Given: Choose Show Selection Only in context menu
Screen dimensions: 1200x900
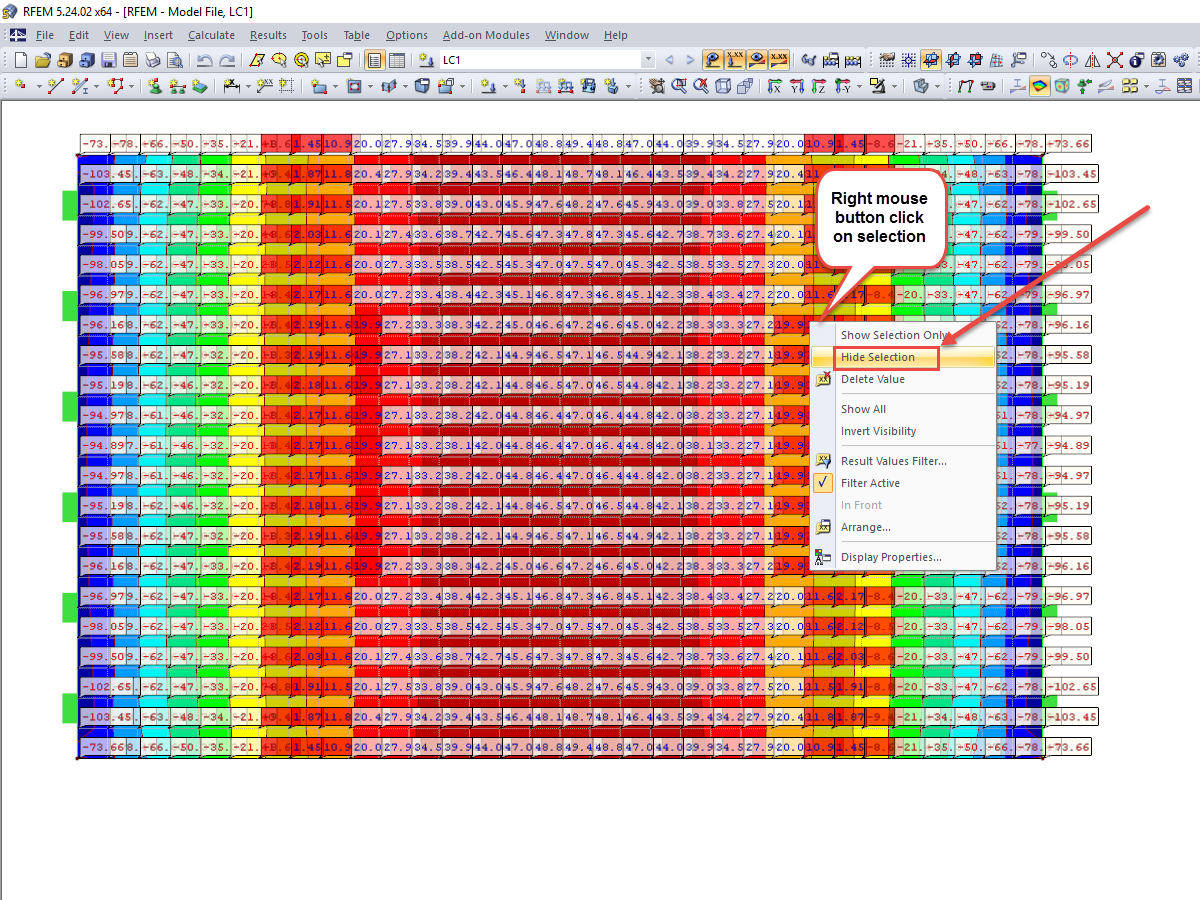Looking at the screenshot, I should 903,335.
